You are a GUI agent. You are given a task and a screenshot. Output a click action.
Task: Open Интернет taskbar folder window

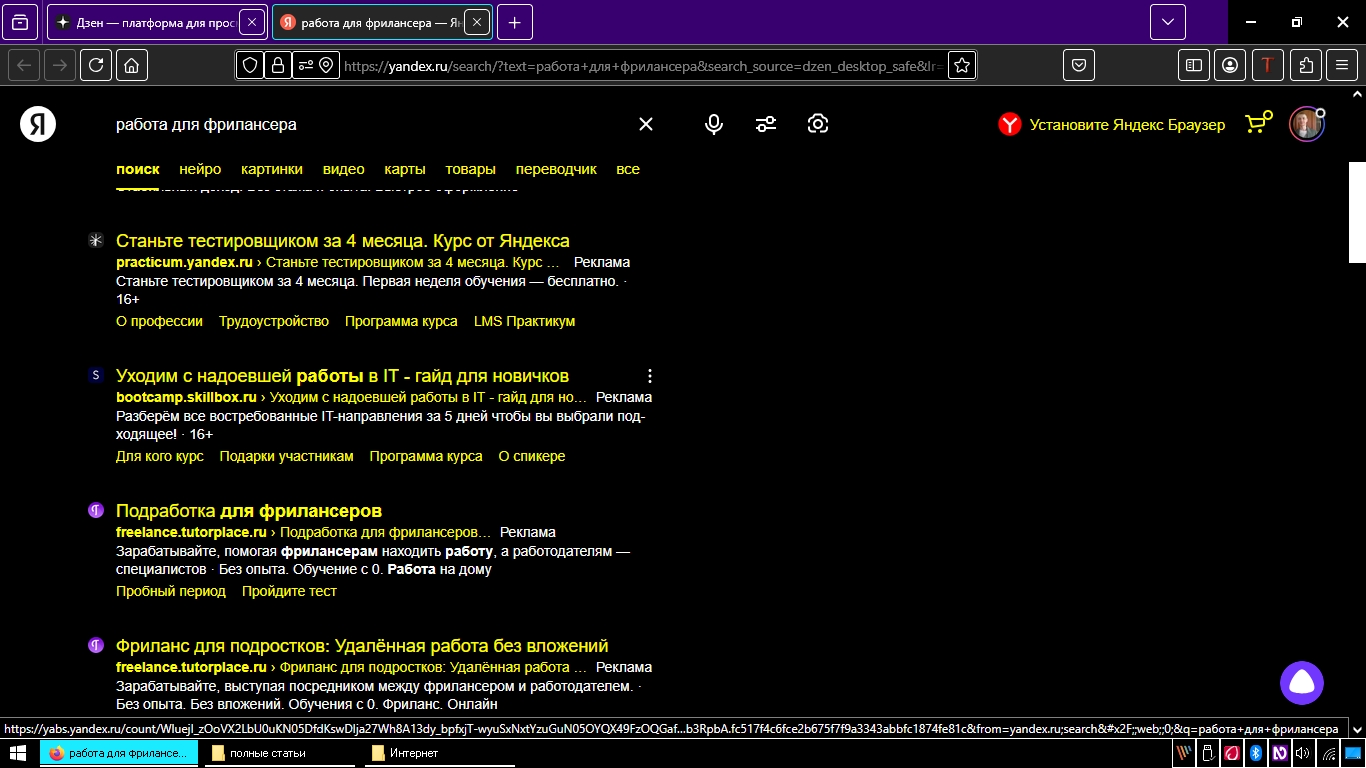pos(440,753)
